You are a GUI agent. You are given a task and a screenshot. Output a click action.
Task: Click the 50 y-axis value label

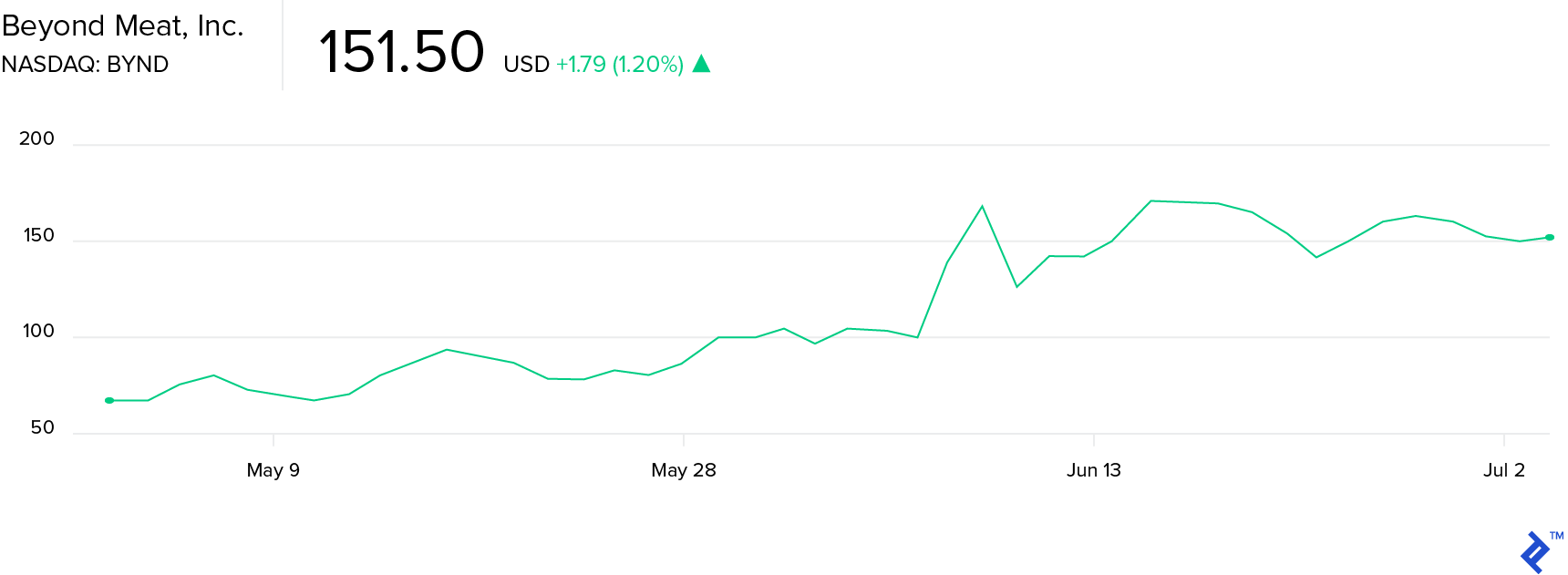[x=42, y=427]
